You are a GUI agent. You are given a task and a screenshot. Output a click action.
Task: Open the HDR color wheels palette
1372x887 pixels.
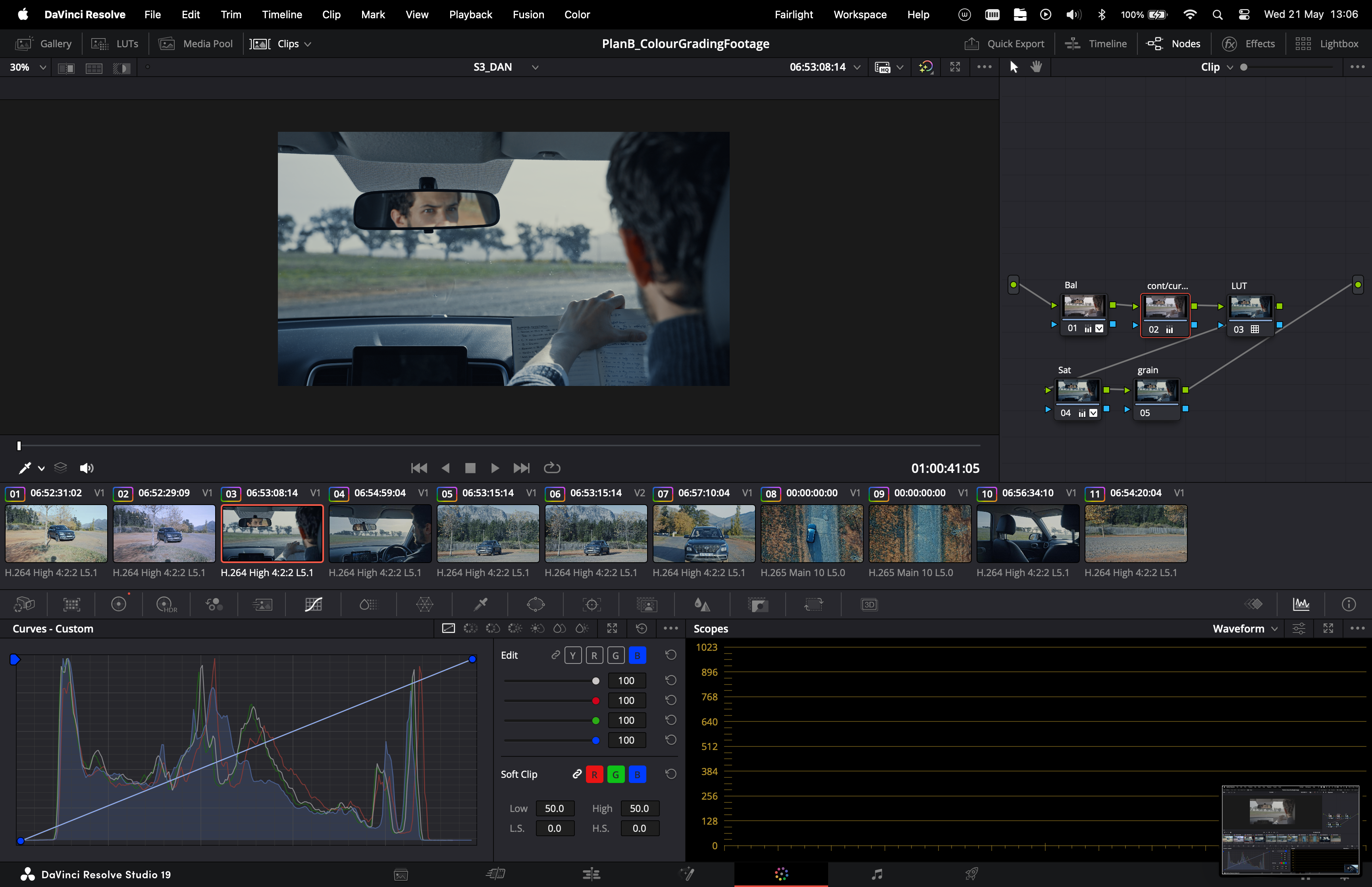166,604
